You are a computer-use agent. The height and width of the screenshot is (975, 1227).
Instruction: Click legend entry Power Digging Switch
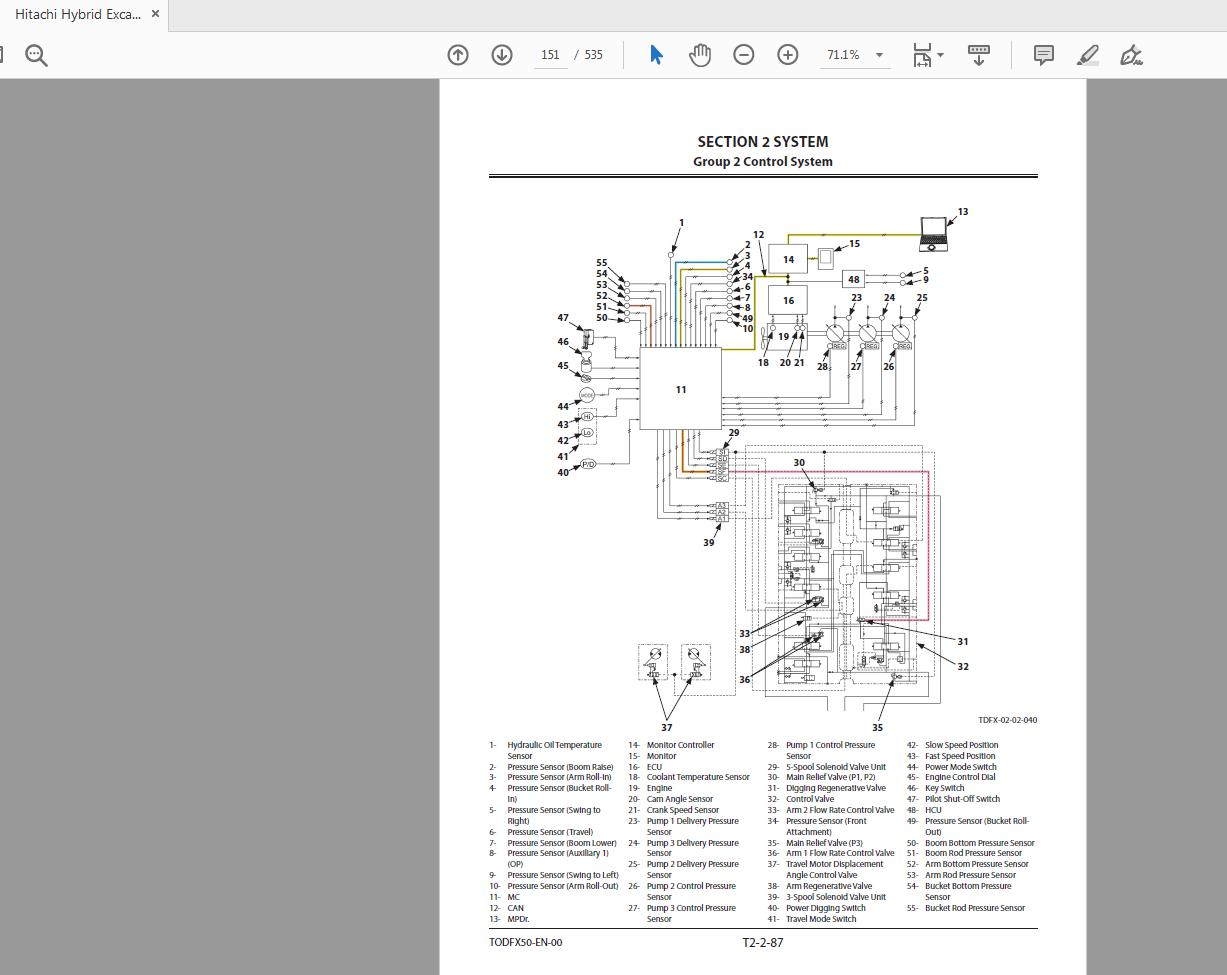tap(826, 908)
